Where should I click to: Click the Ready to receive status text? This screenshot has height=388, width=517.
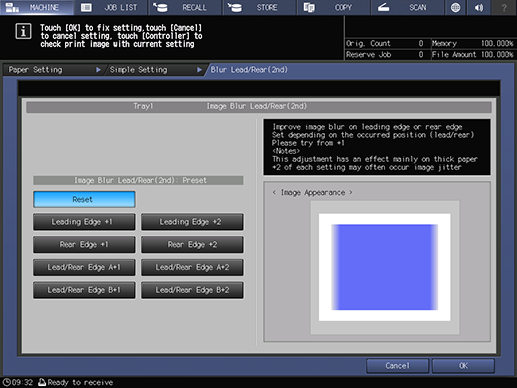point(80,382)
